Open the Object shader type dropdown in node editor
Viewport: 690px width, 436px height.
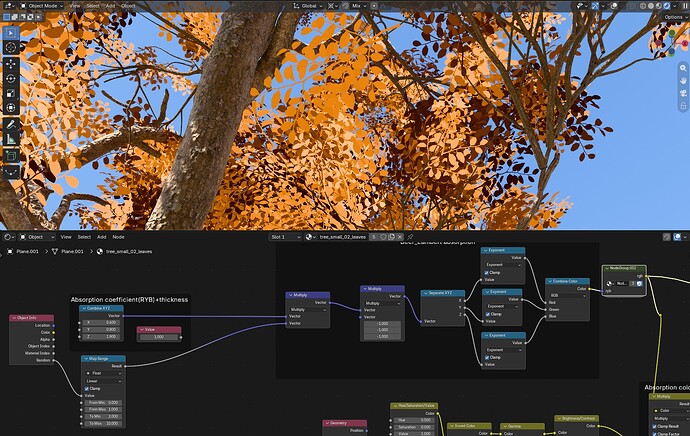37,237
